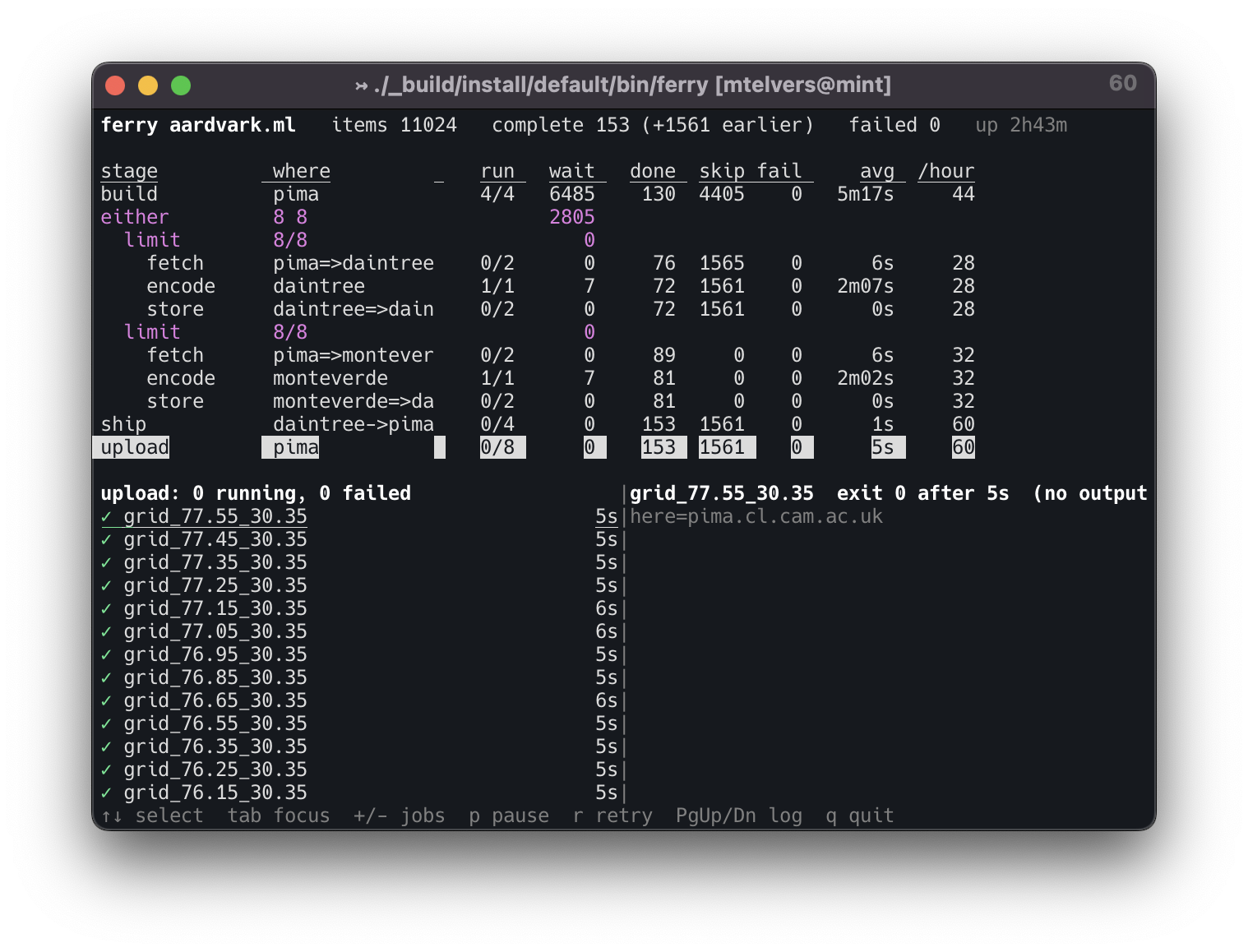The image size is (1248, 952).
Task: Click the 'r retry' footer hint
Action: click(x=612, y=816)
